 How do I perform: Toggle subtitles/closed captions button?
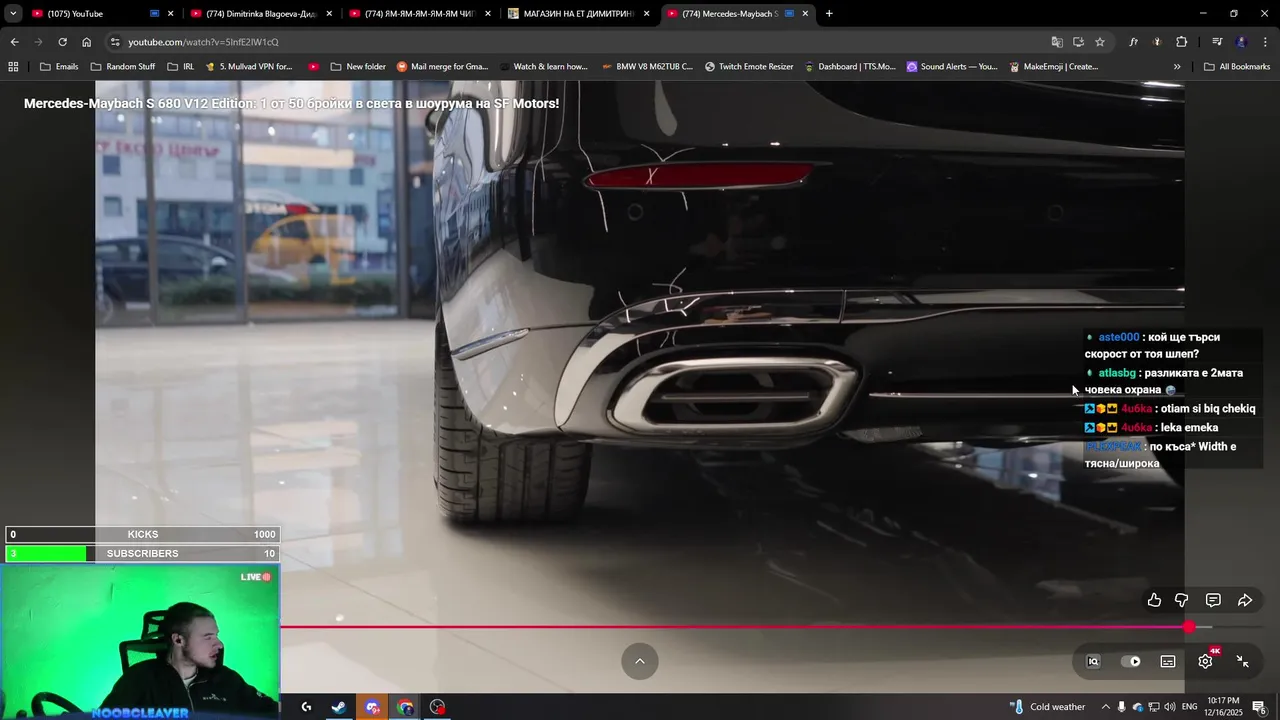coord(1168,661)
